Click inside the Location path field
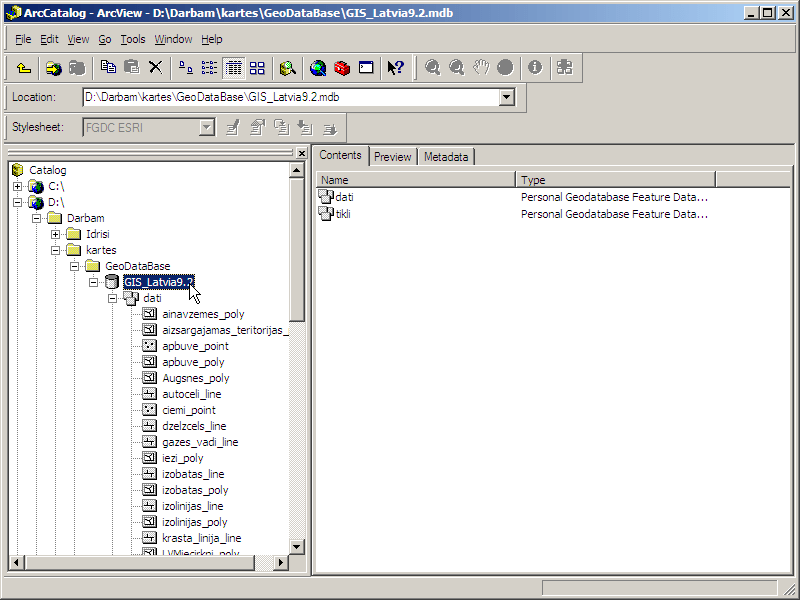This screenshot has width=800, height=600. 291,97
